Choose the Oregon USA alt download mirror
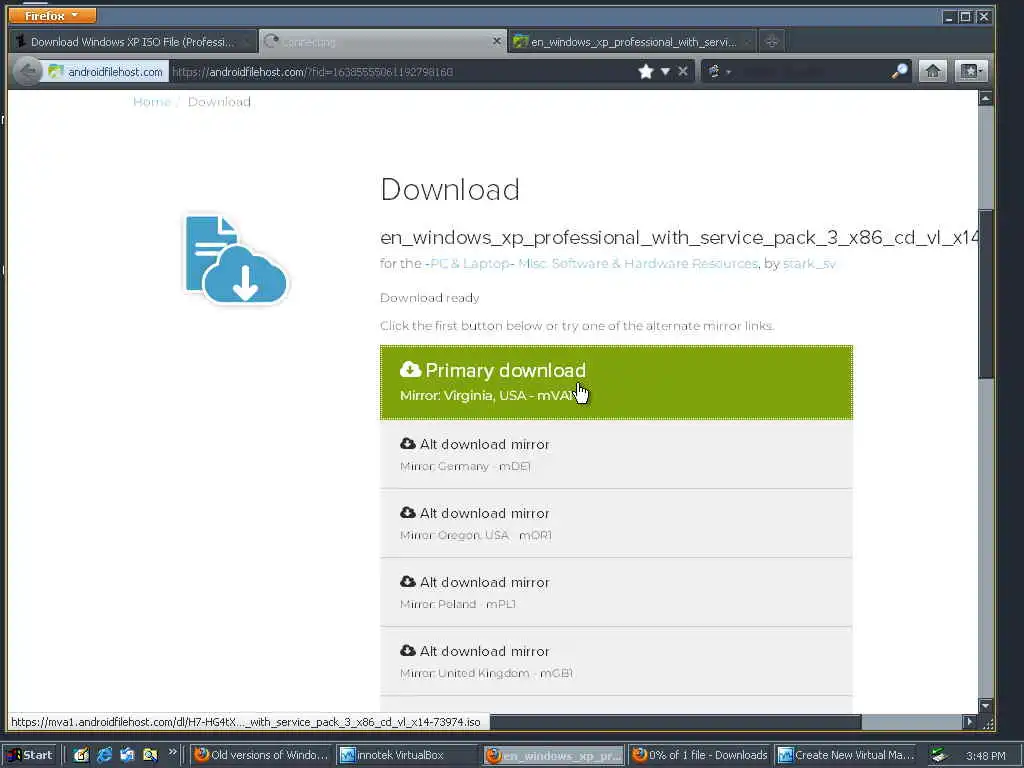 616,523
